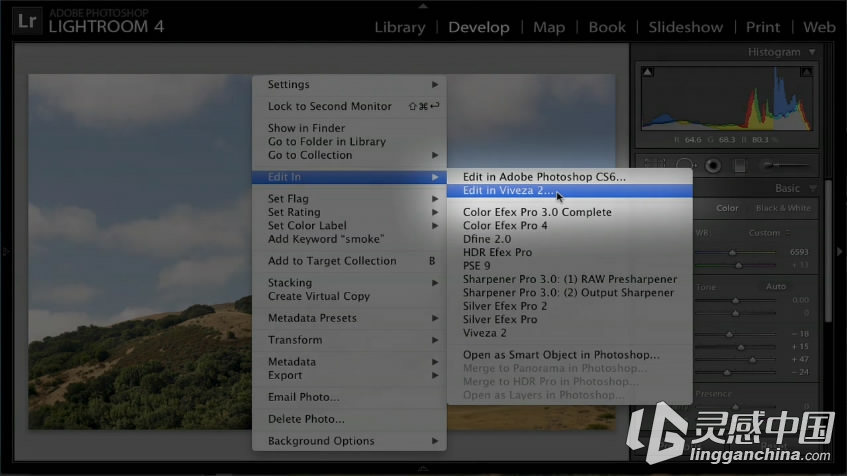Expand the Set Color Label submenu
The width and height of the screenshot is (847, 476).
point(349,225)
